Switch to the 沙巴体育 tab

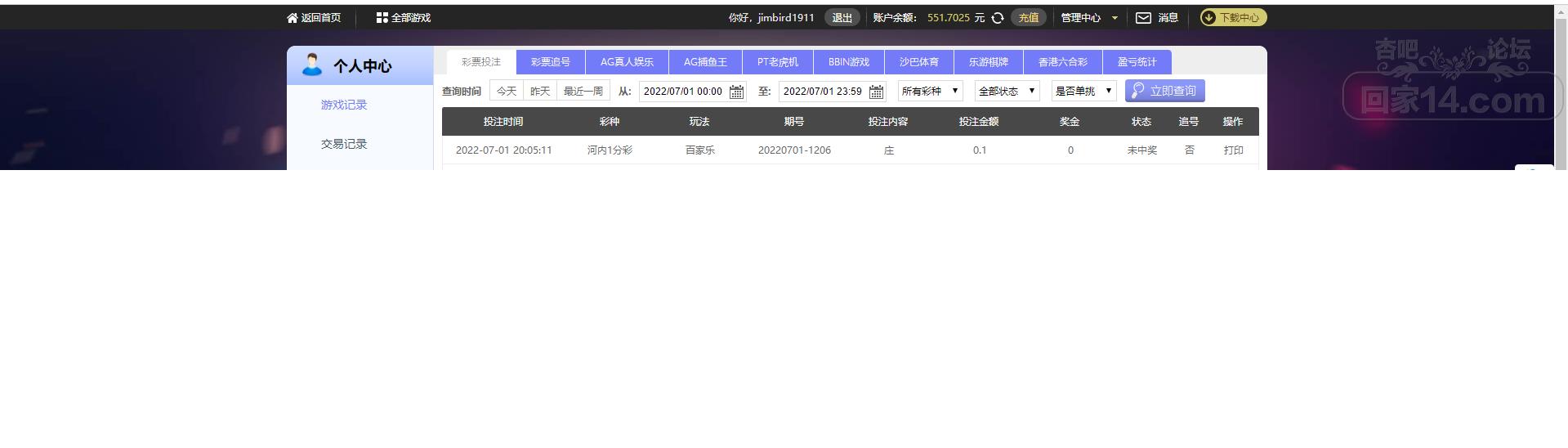[919, 62]
